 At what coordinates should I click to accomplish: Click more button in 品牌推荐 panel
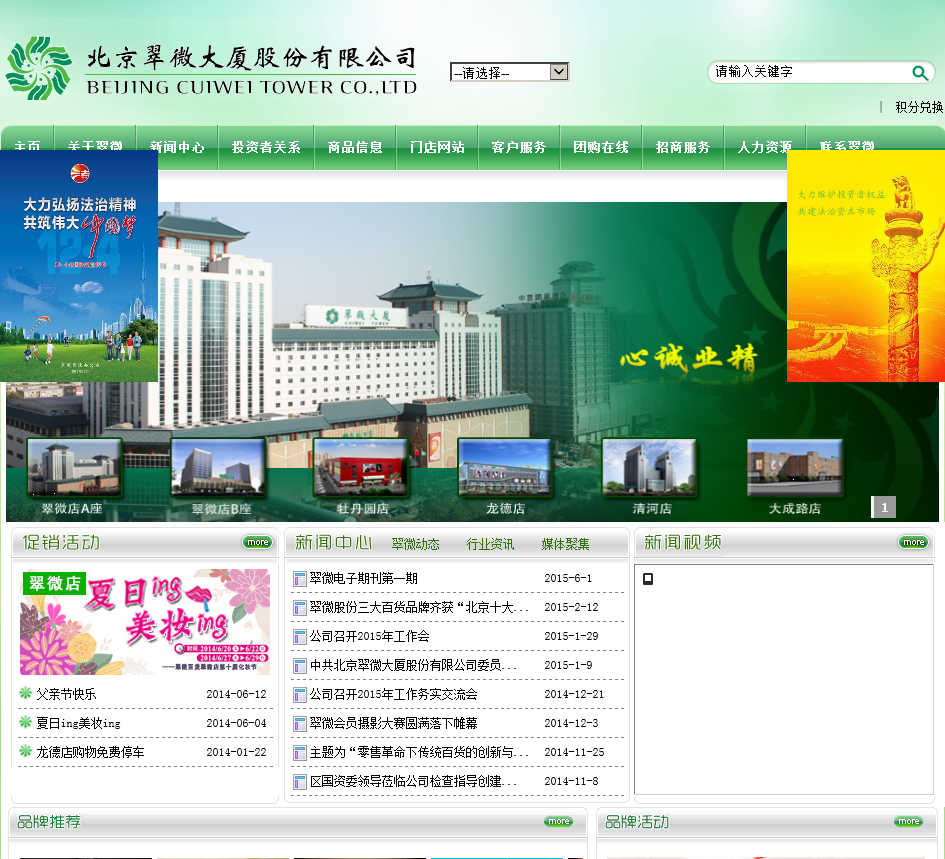coord(558,821)
